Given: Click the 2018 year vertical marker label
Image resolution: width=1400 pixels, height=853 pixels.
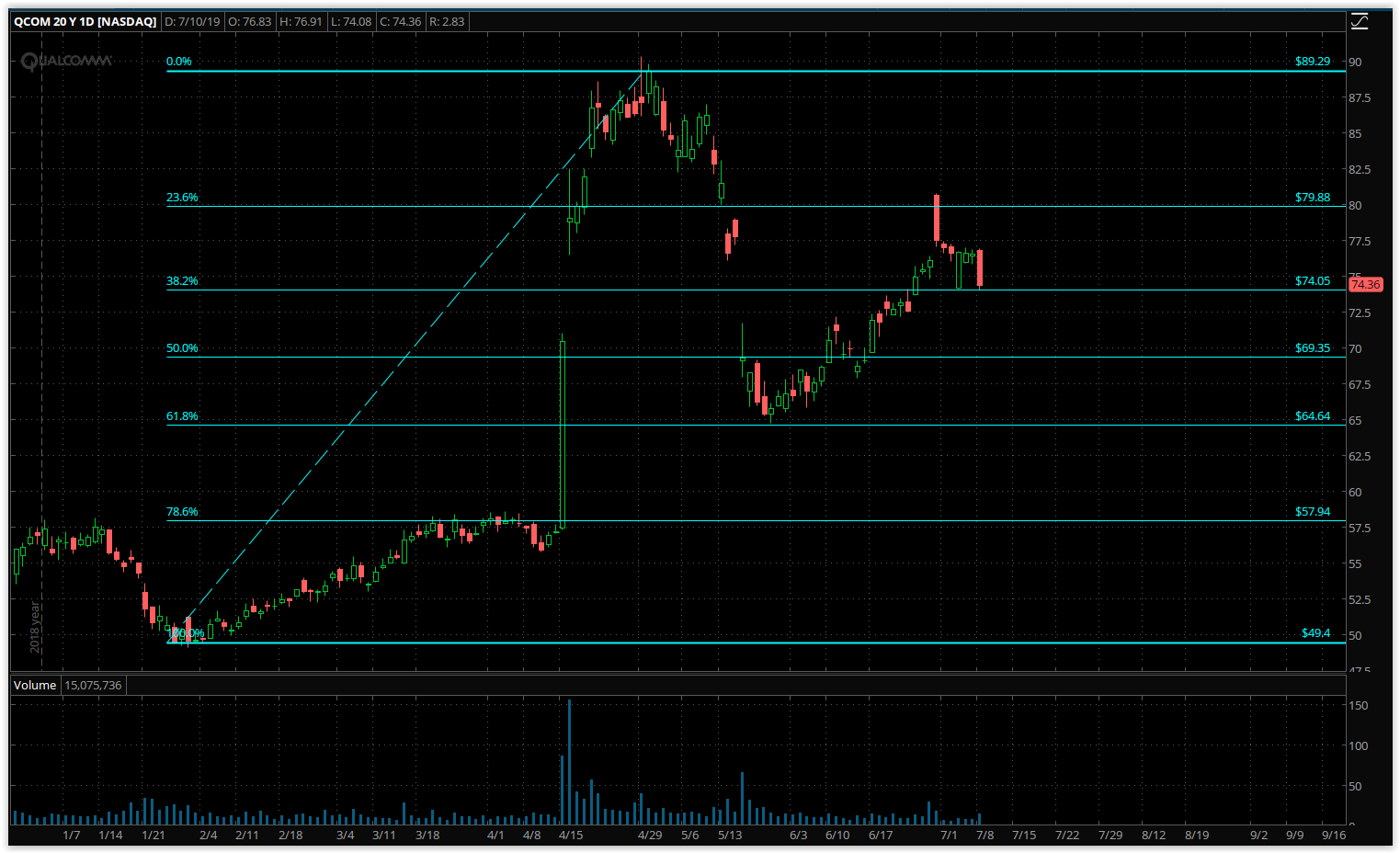Looking at the screenshot, I should click(x=35, y=627).
